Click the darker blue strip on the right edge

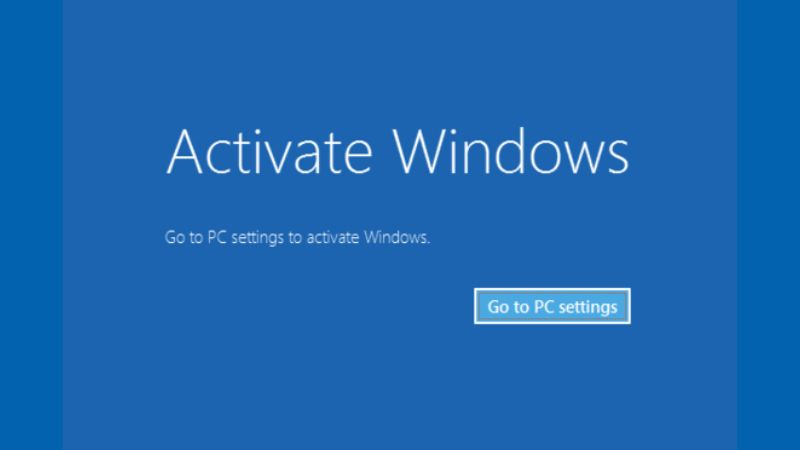point(768,225)
